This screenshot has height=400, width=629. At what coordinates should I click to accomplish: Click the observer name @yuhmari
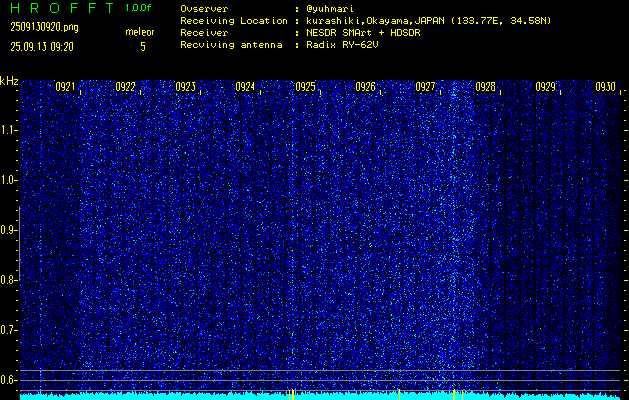point(330,9)
